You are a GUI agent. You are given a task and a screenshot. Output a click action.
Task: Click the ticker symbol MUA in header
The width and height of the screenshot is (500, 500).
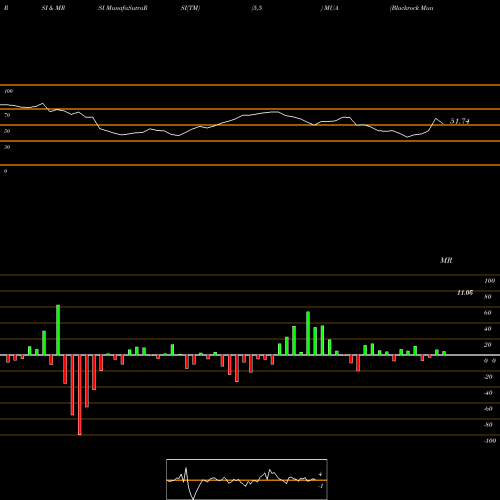click(331, 8)
